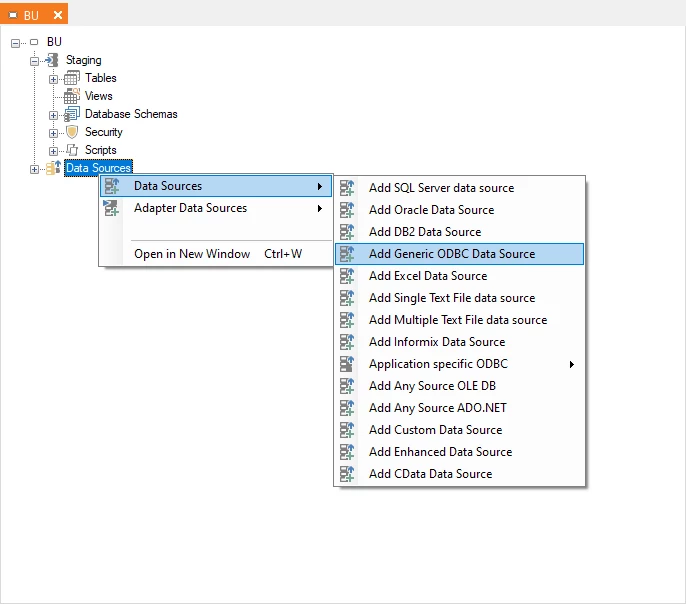Screen dimensions: 686x604
Task: Select the Database Schemas tree label
Action: (x=131, y=114)
